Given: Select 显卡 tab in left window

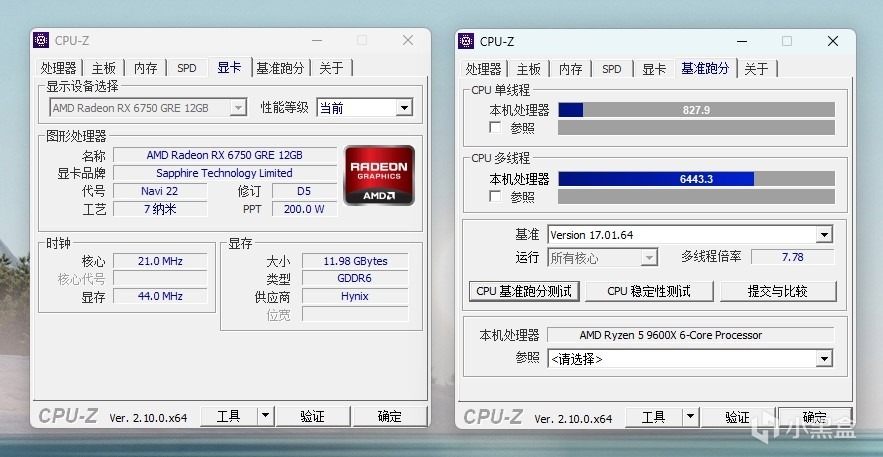Looking at the screenshot, I should pyautogui.click(x=229, y=67).
